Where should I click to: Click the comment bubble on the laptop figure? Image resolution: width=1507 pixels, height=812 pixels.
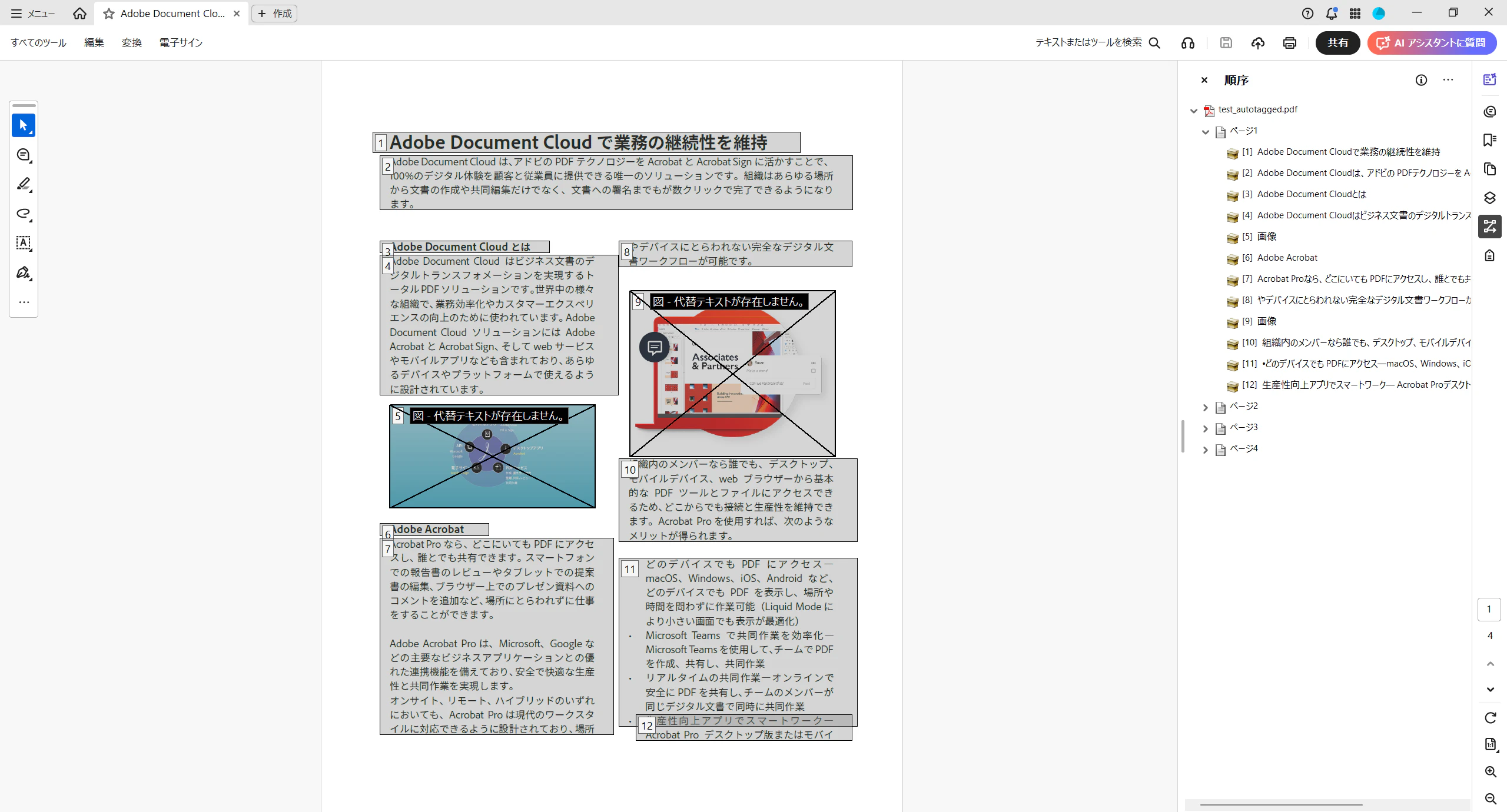coord(654,347)
